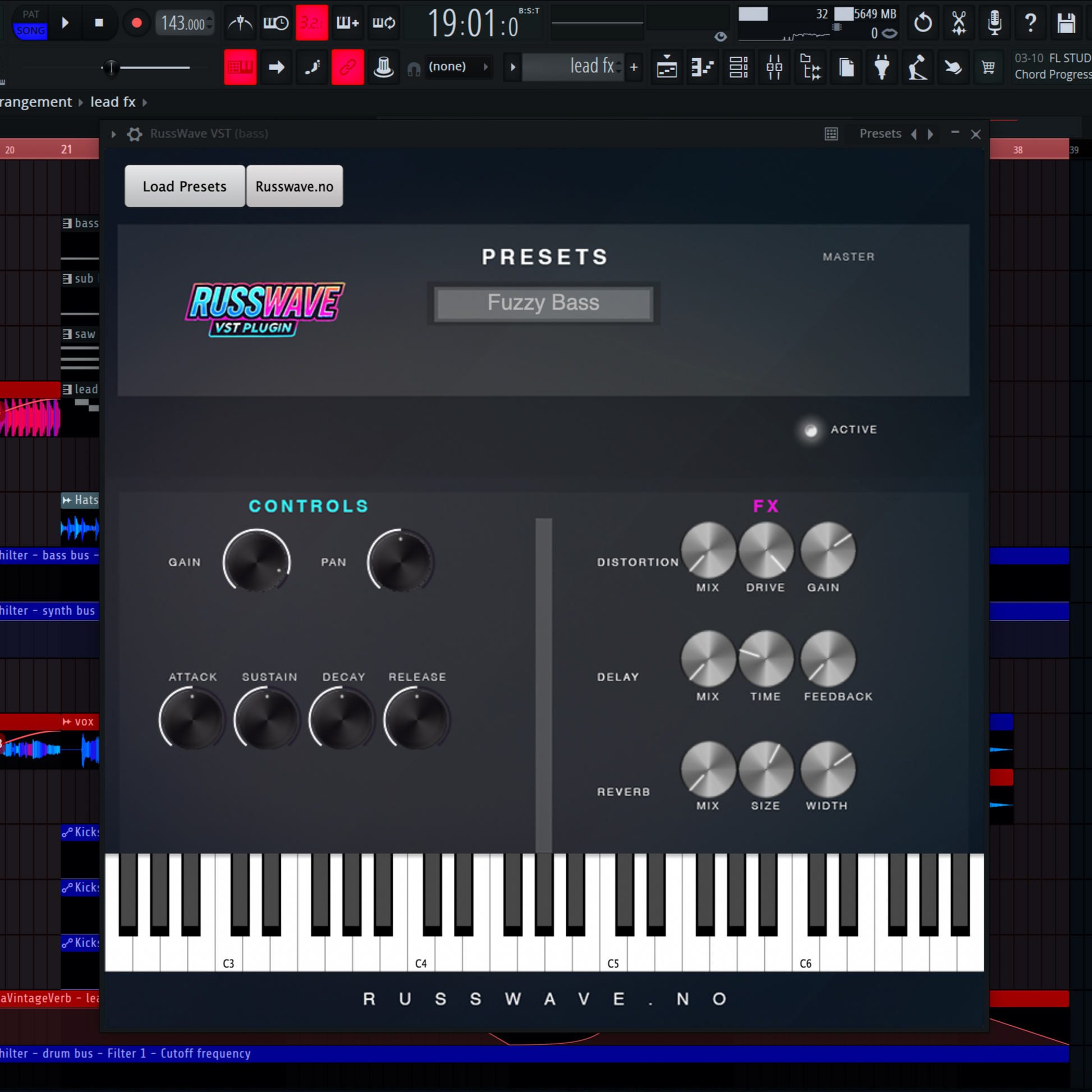Click the tempo field 143.000

pos(184,23)
